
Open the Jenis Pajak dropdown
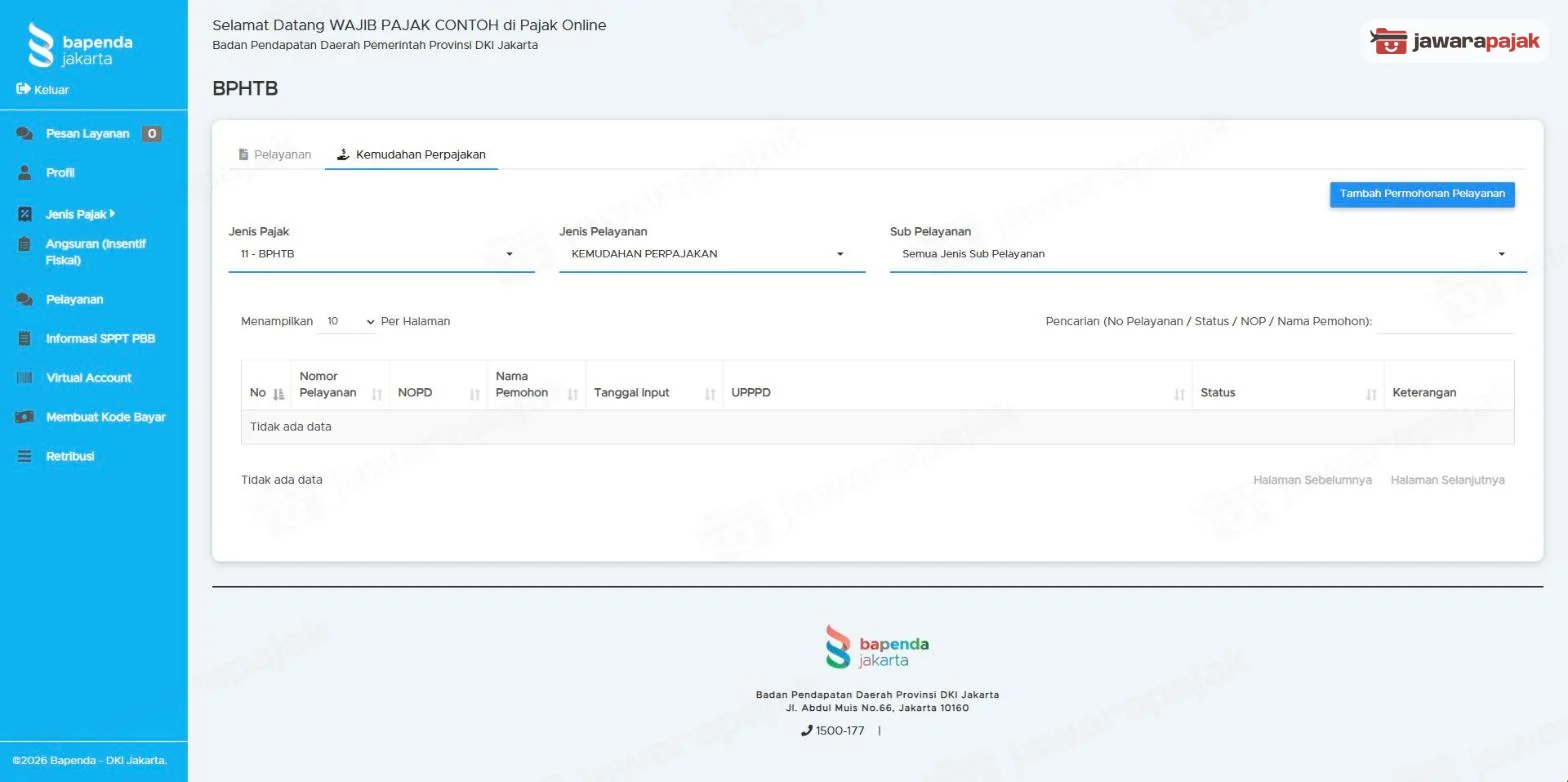click(x=381, y=254)
